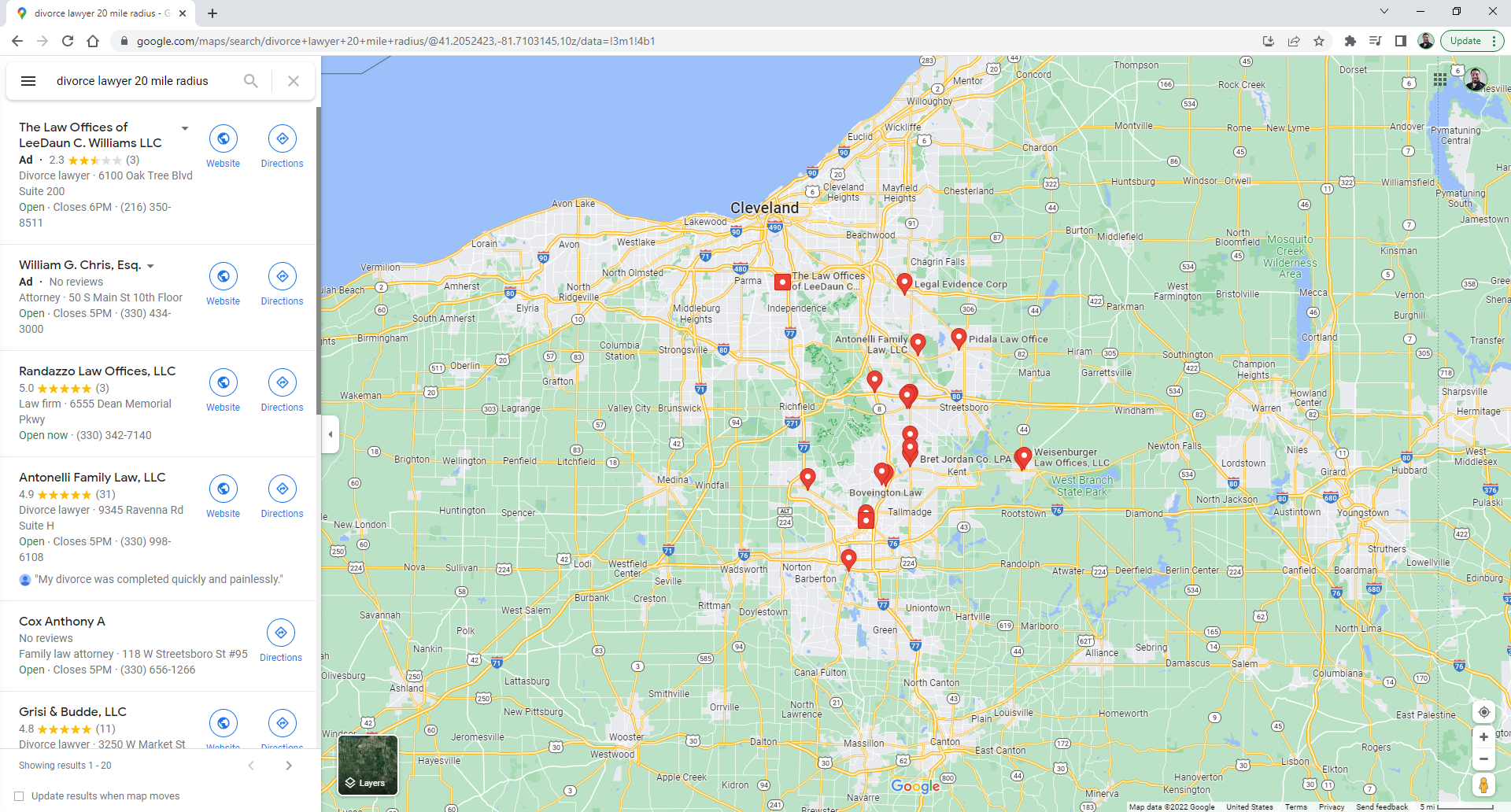Get Directions to Antonelli Family Law
1511x812 pixels.
(282, 497)
